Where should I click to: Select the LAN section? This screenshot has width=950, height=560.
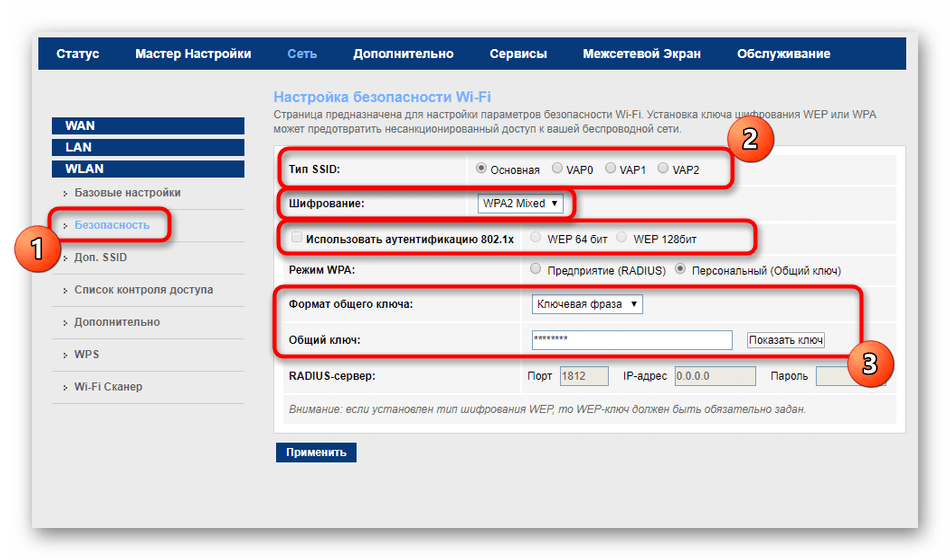(x=148, y=147)
